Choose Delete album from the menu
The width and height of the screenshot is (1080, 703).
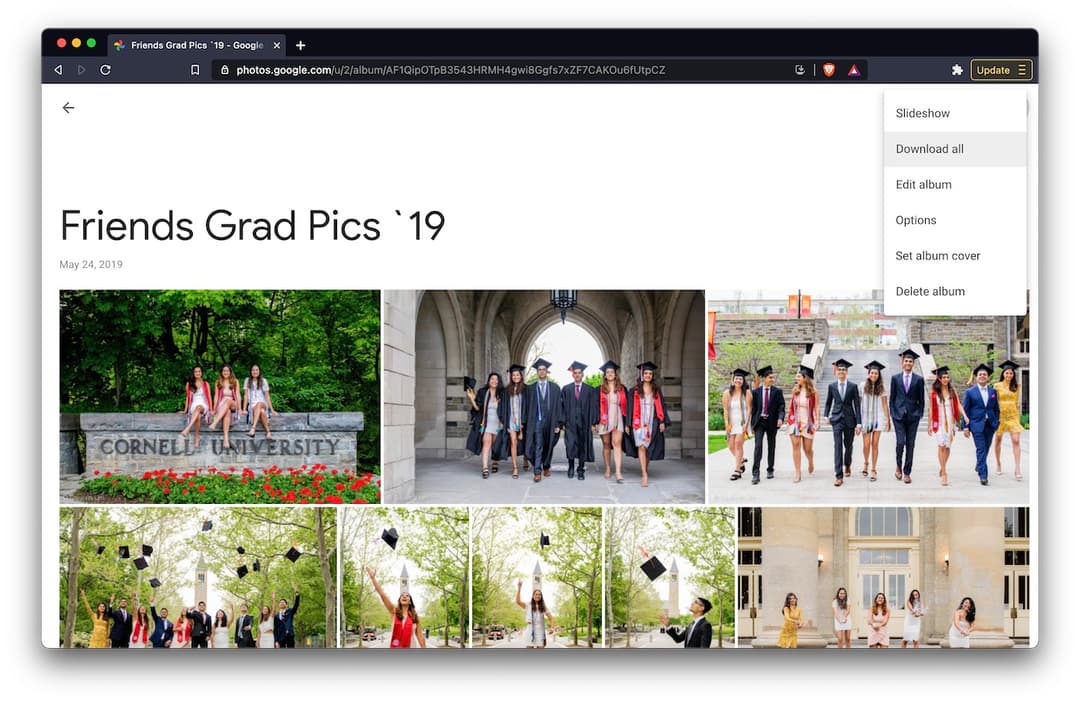pos(930,291)
